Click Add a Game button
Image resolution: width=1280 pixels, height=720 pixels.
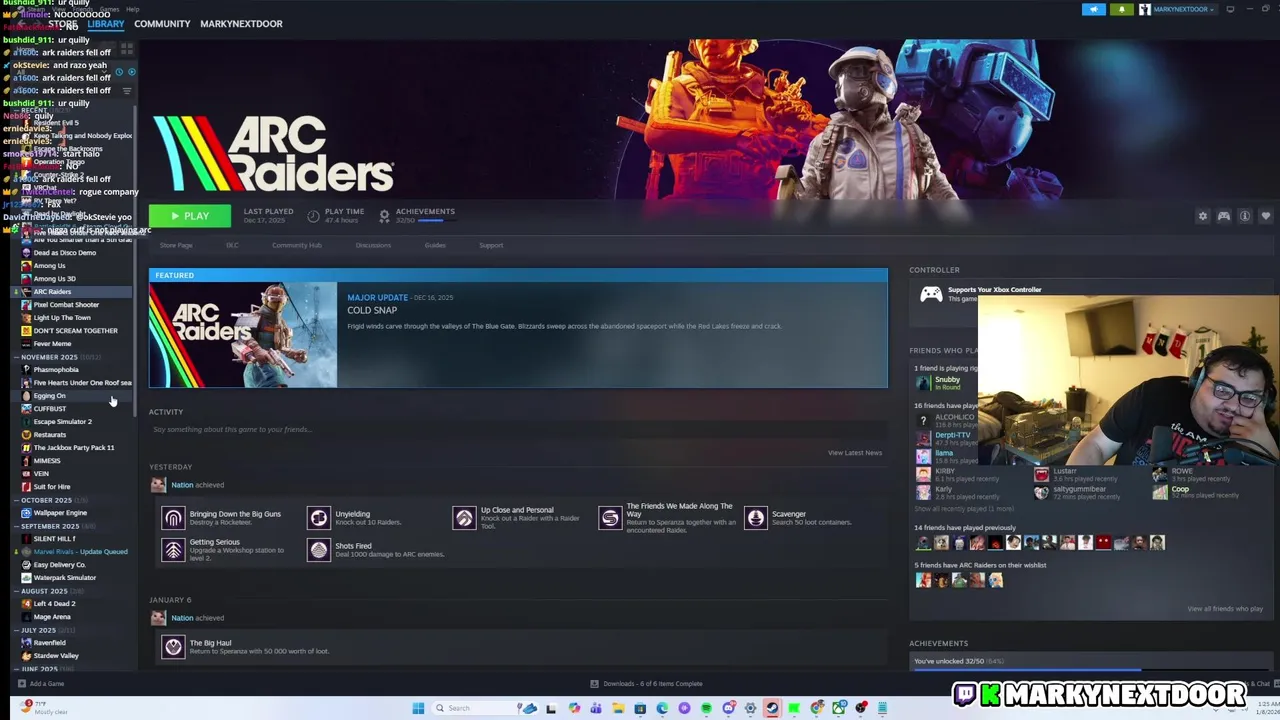pos(40,684)
